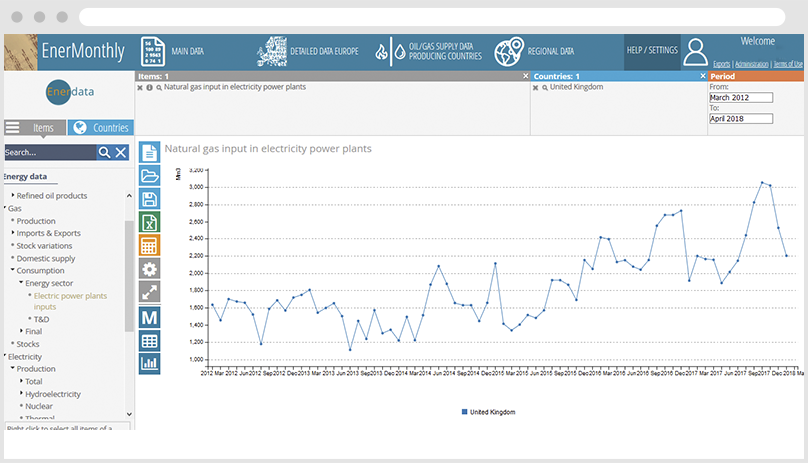This screenshot has width=808, height=463.
Task: Open the Administration link
Action: click(x=751, y=64)
